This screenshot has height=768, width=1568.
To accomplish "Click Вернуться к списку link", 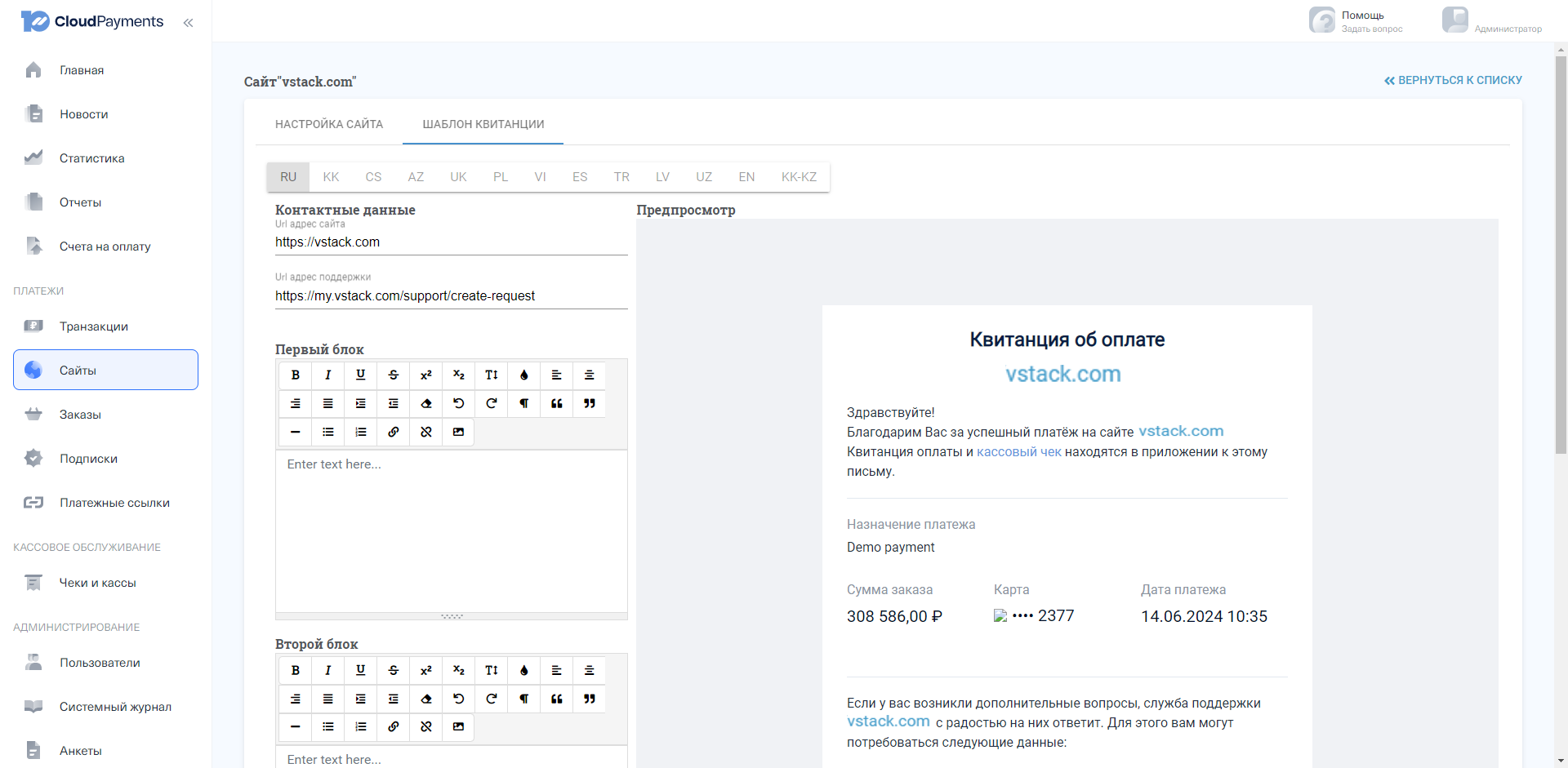I will (x=1453, y=80).
